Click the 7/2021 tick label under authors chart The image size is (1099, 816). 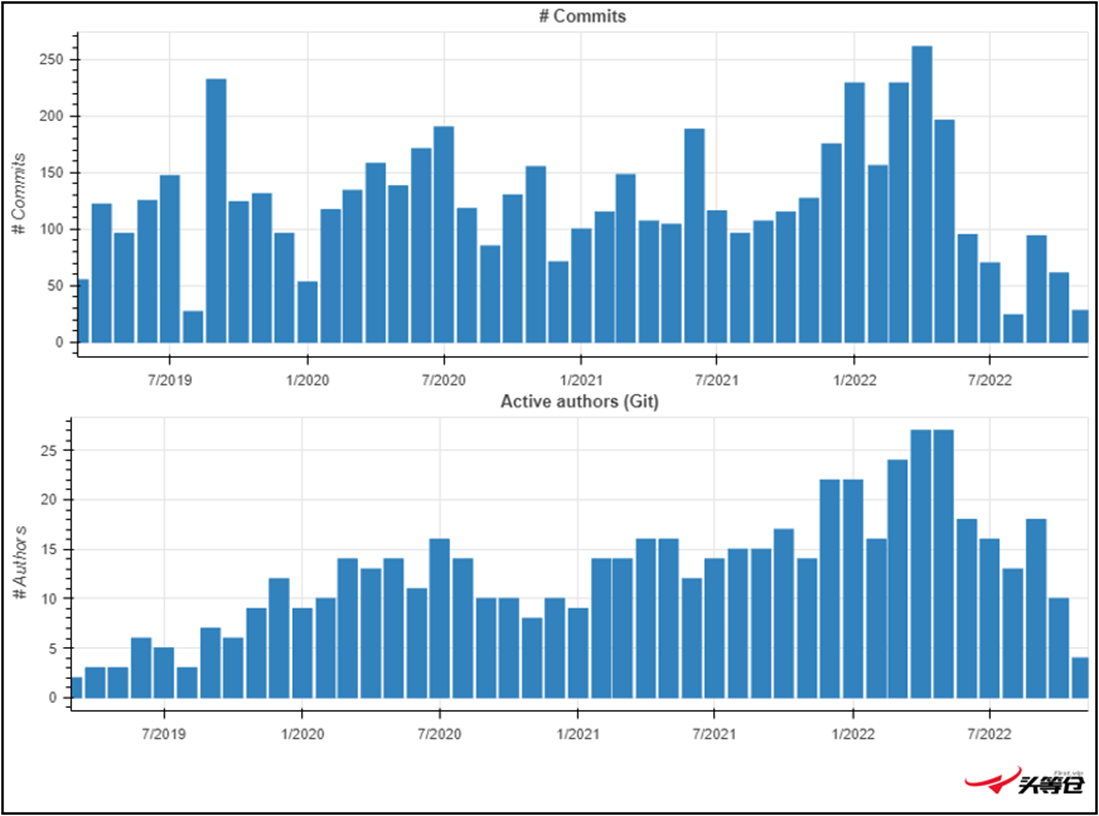(713, 735)
